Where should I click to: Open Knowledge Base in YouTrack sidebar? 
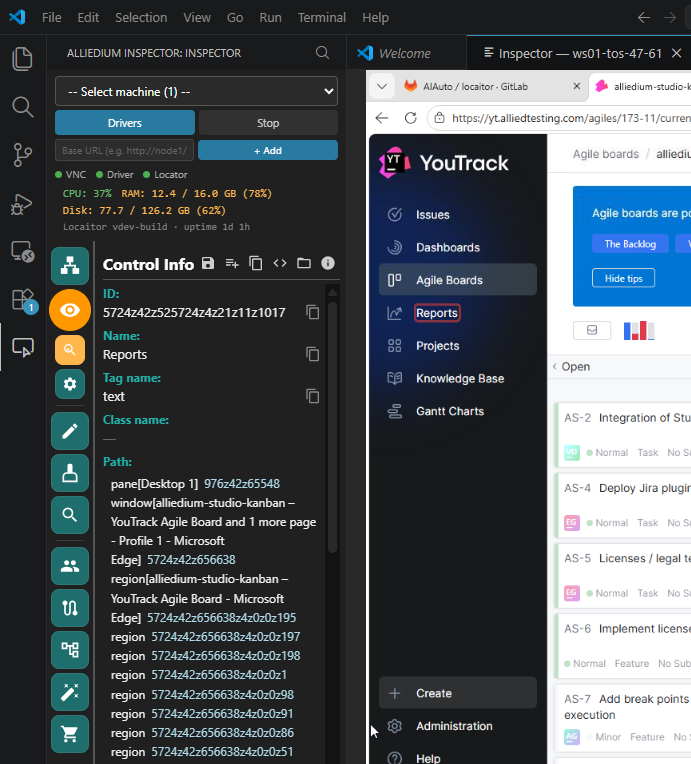pos(458,378)
